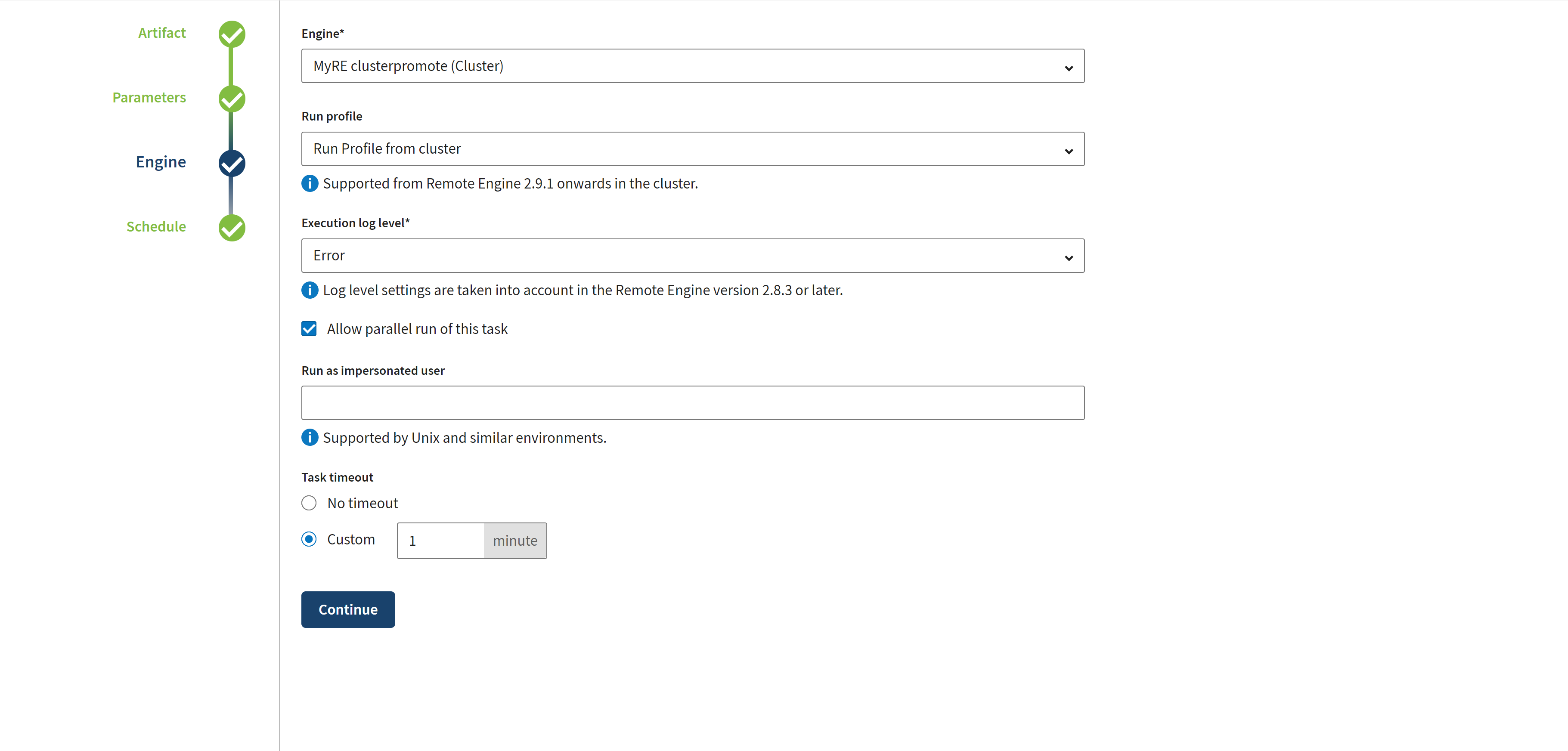
Task: Open the Execution log level dropdown
Action: tap(692, 256)
